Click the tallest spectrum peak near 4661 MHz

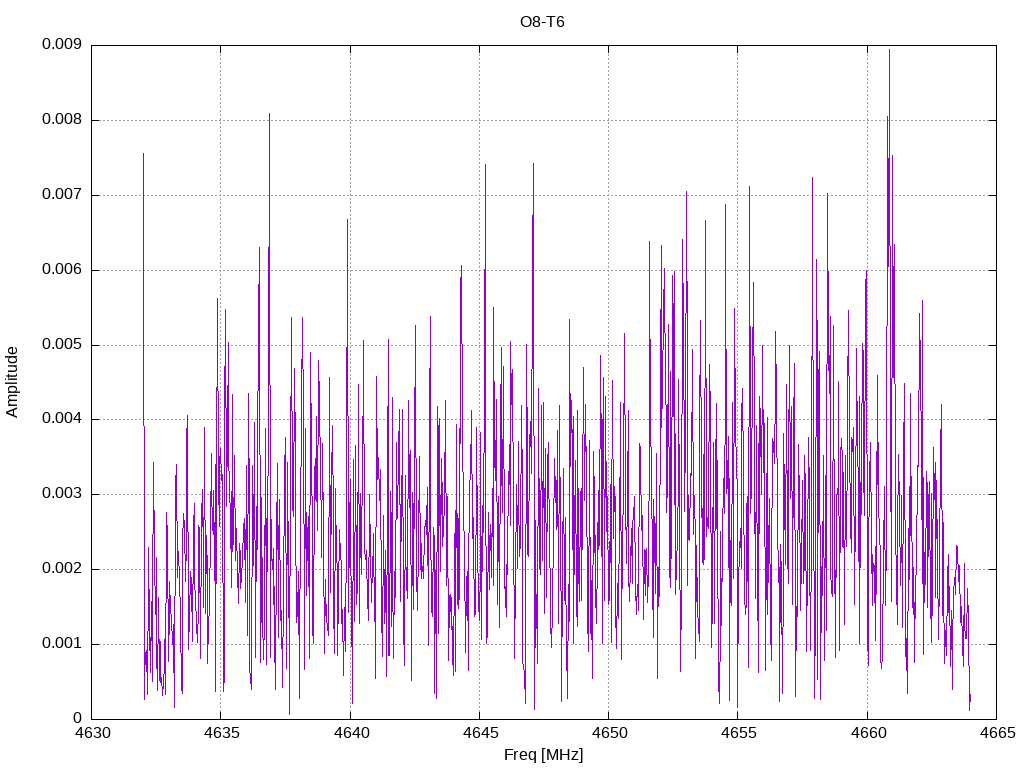point(889,51)
